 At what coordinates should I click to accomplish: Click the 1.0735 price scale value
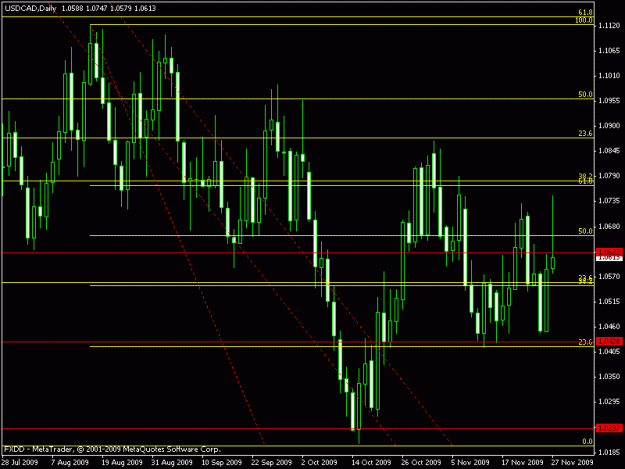609,201
